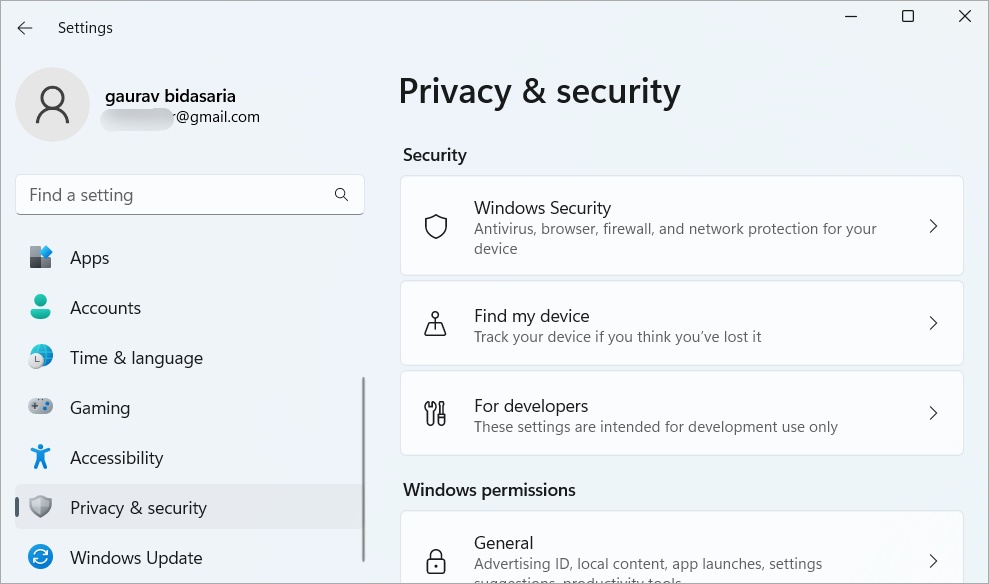Click the Accounts person icon

pos(40,308)
